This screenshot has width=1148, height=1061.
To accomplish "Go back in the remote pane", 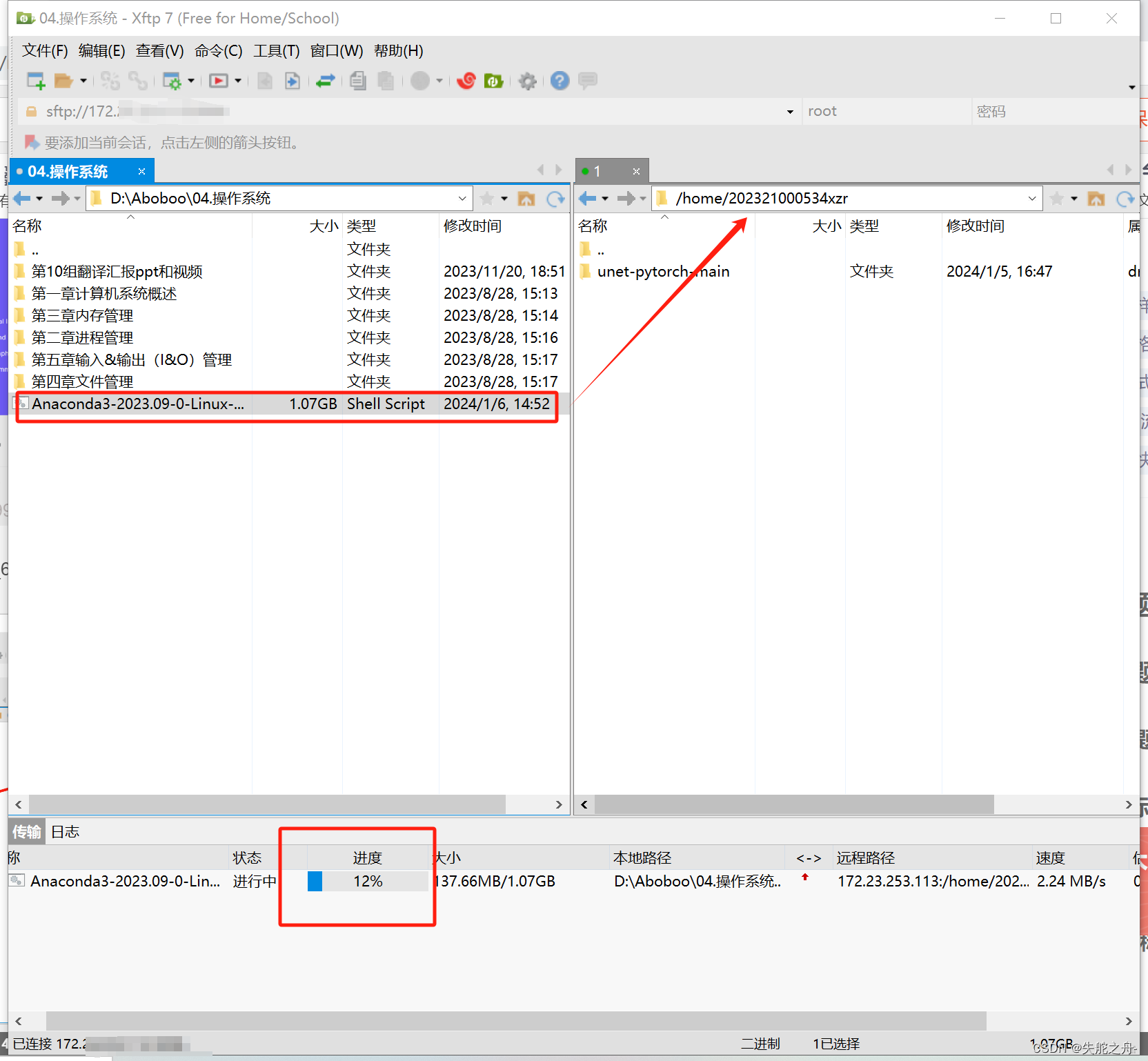I will coord(588,199).
